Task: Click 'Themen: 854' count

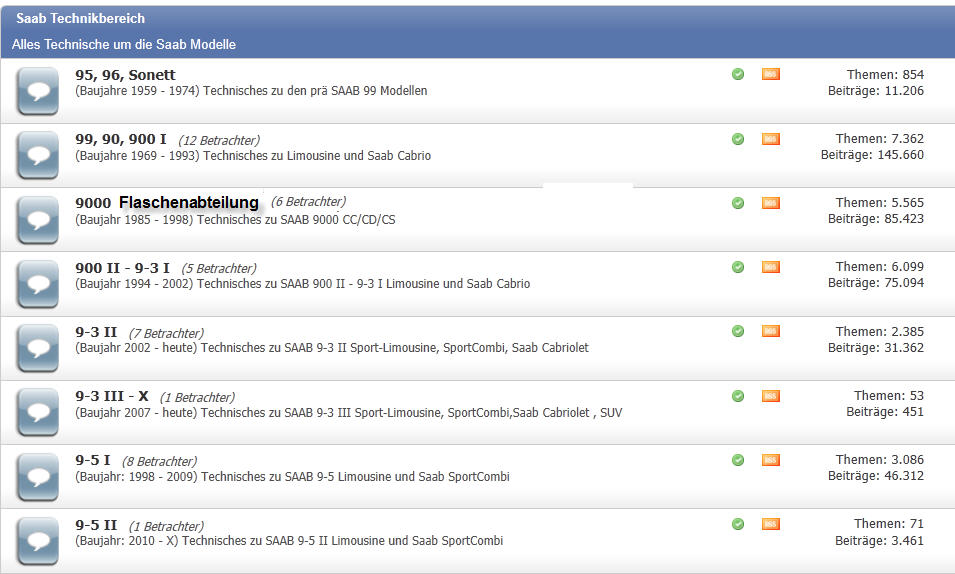Action: click(885, 74)
